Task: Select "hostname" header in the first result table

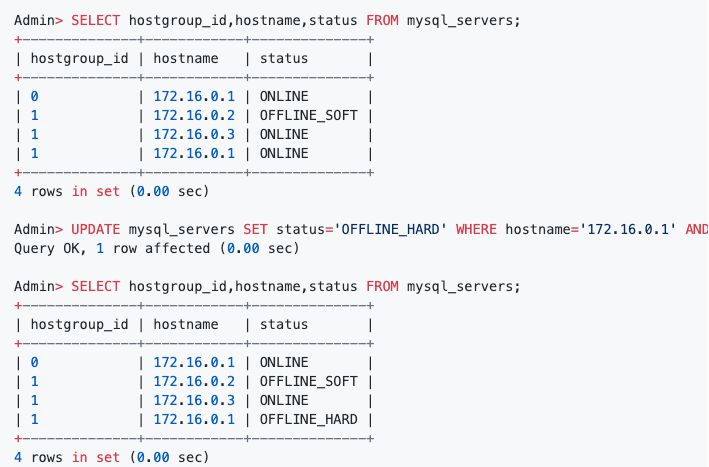Action: (x=186, y=58)
